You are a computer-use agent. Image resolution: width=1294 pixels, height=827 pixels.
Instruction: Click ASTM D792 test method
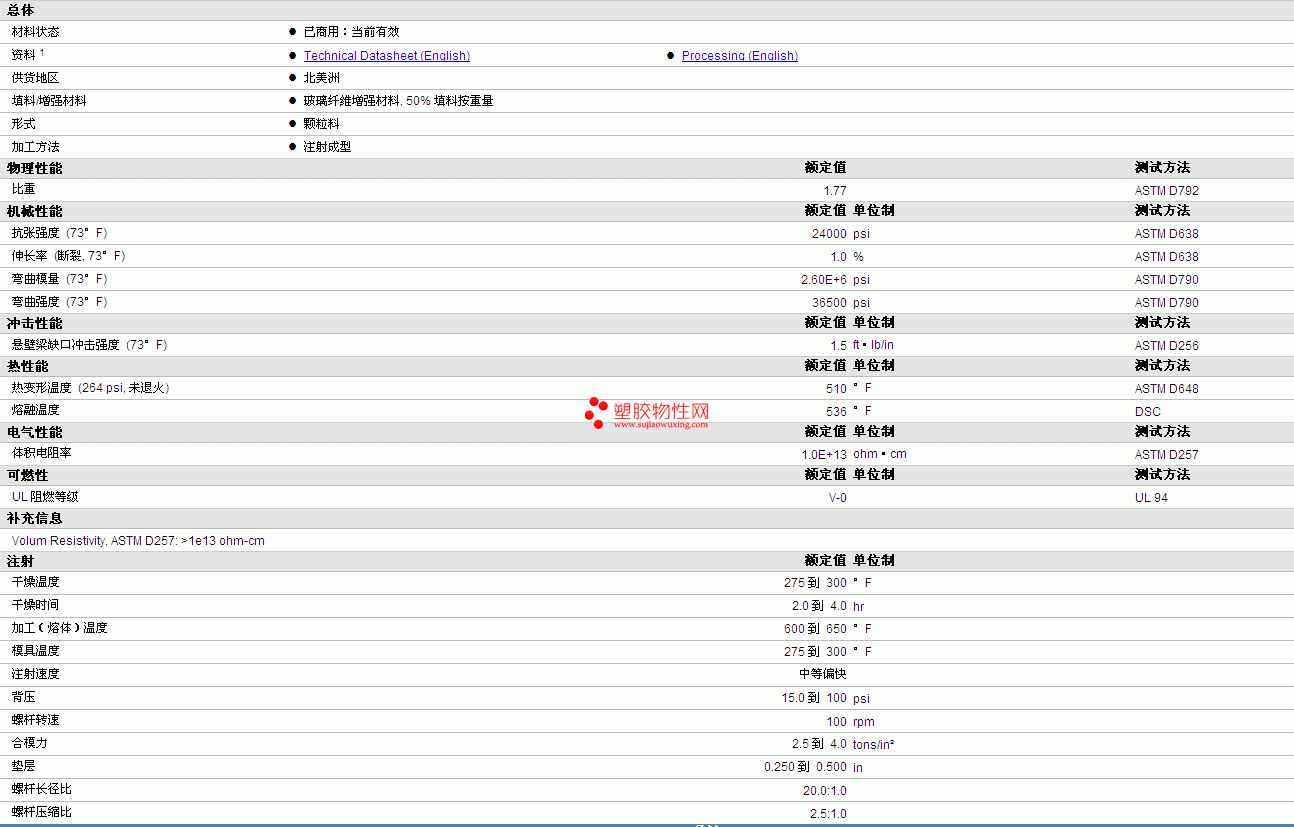(1166, 190)
